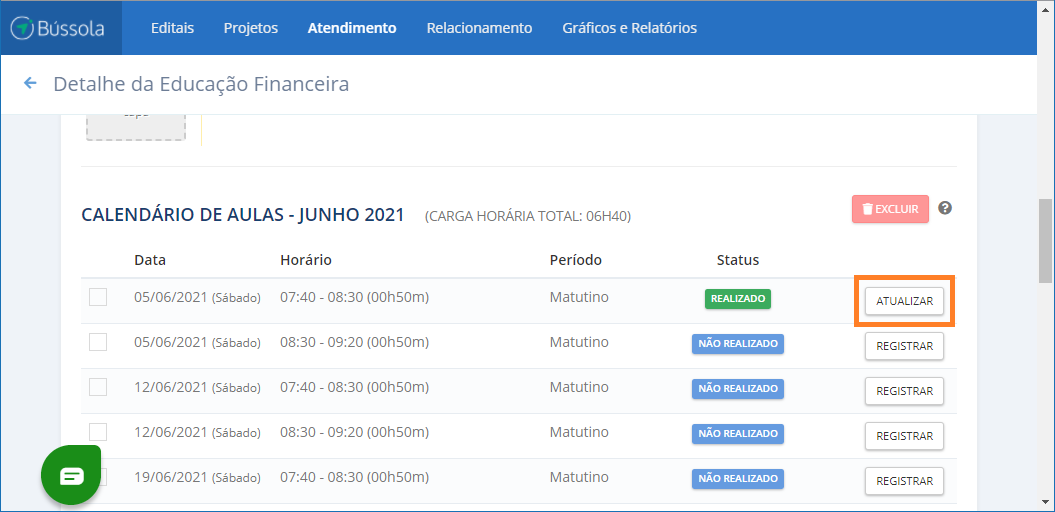Click the 19/06/2021 (Sábado) date cell
The image size is (1055, 512).
coord(197,477)
